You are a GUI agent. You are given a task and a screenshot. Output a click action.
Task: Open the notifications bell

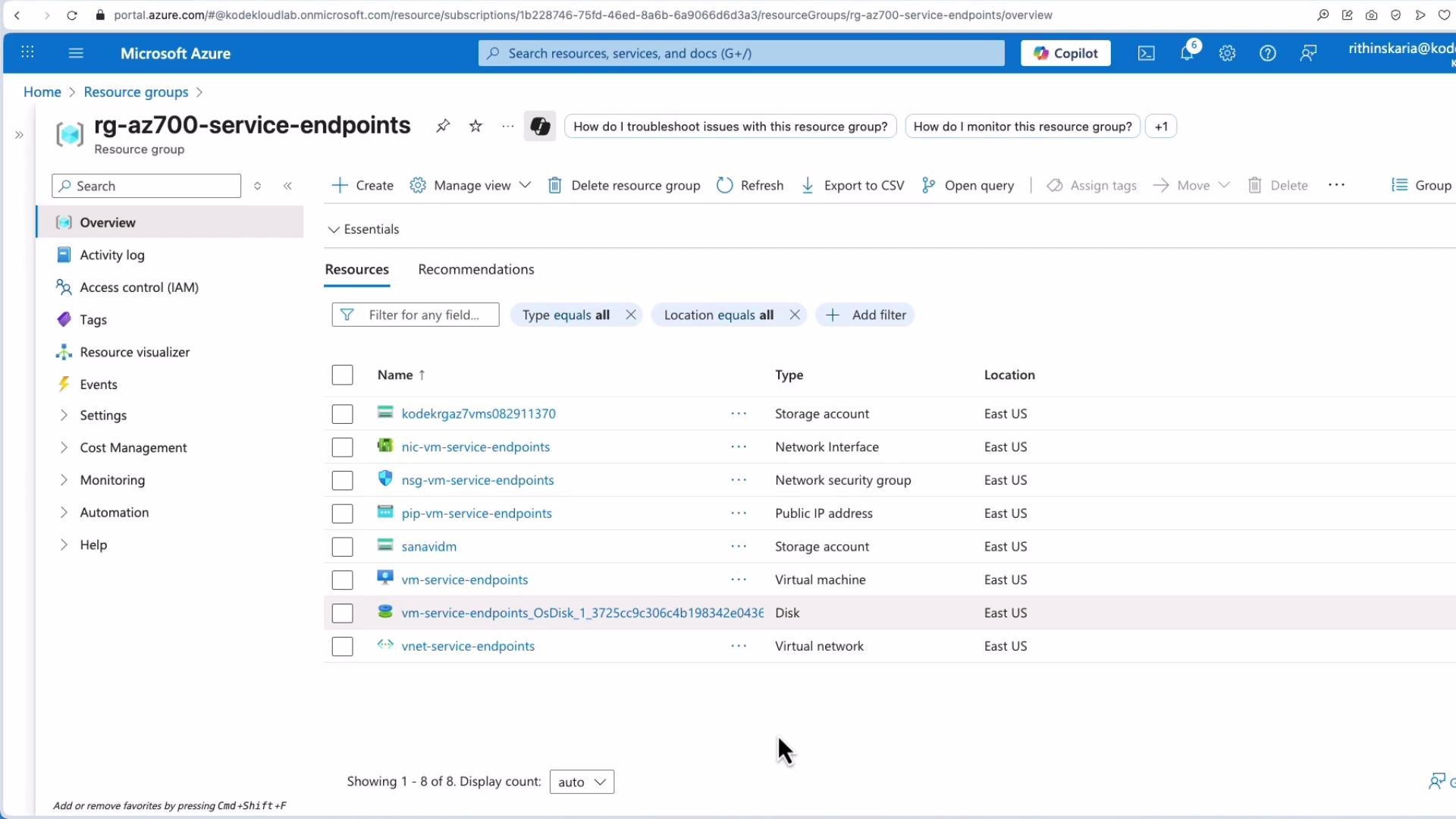(x=1188, y=53)
